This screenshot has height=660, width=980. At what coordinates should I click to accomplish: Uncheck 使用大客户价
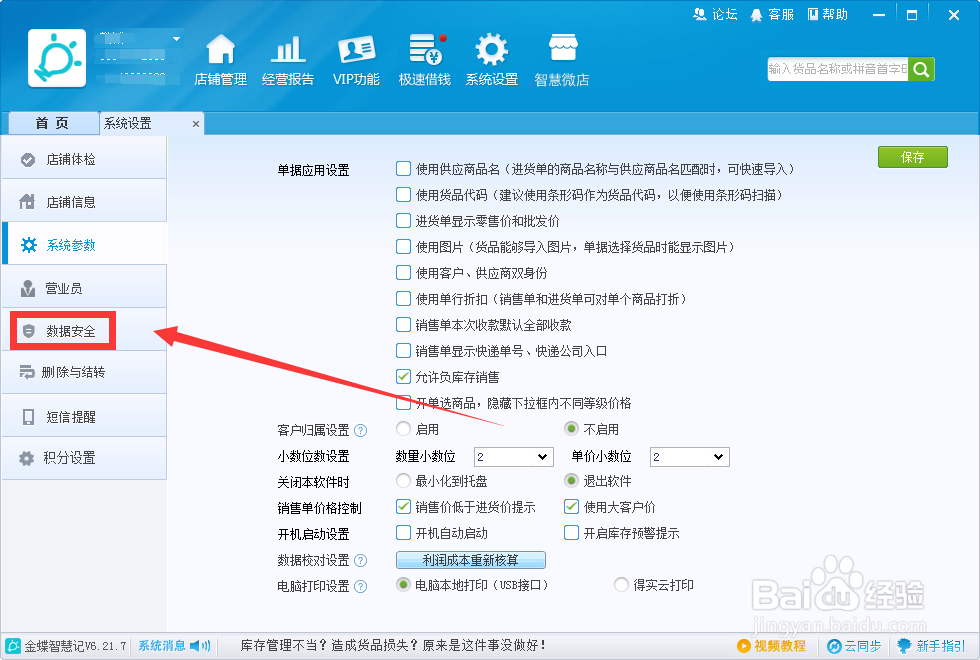571,507
